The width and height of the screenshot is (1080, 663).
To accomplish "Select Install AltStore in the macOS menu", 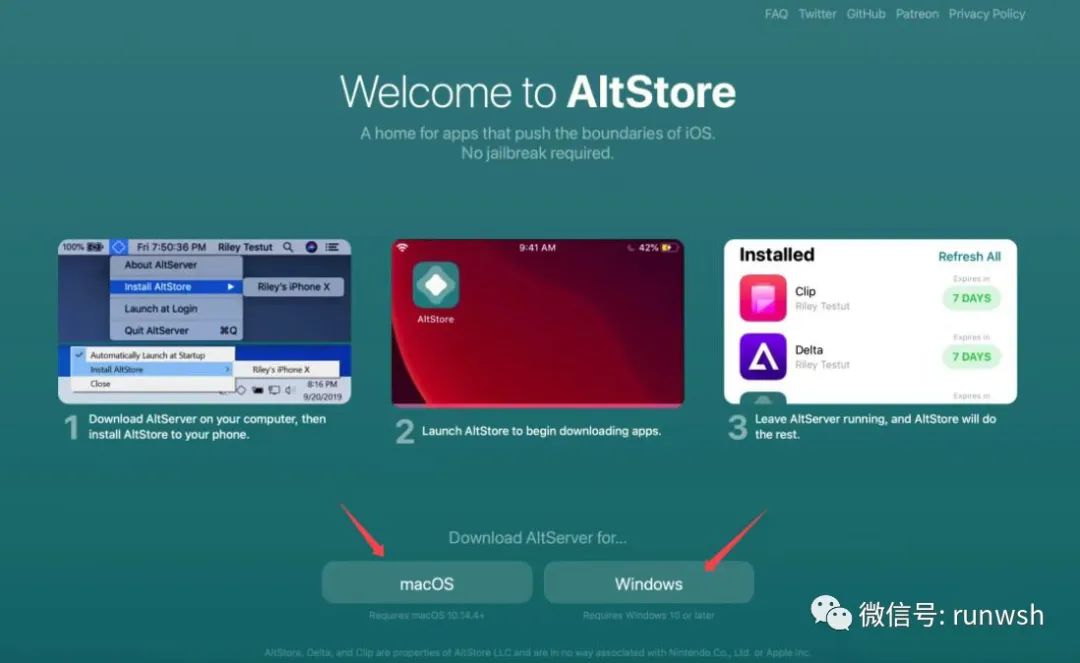I will pyautogui.click(x=176, y=286).
